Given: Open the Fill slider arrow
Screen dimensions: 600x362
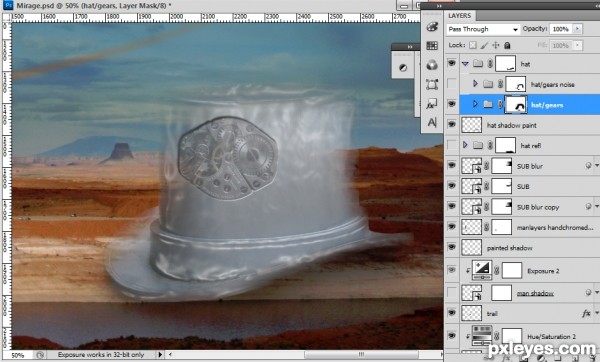Looking at the screenshot, I should (x=577, y=45).
